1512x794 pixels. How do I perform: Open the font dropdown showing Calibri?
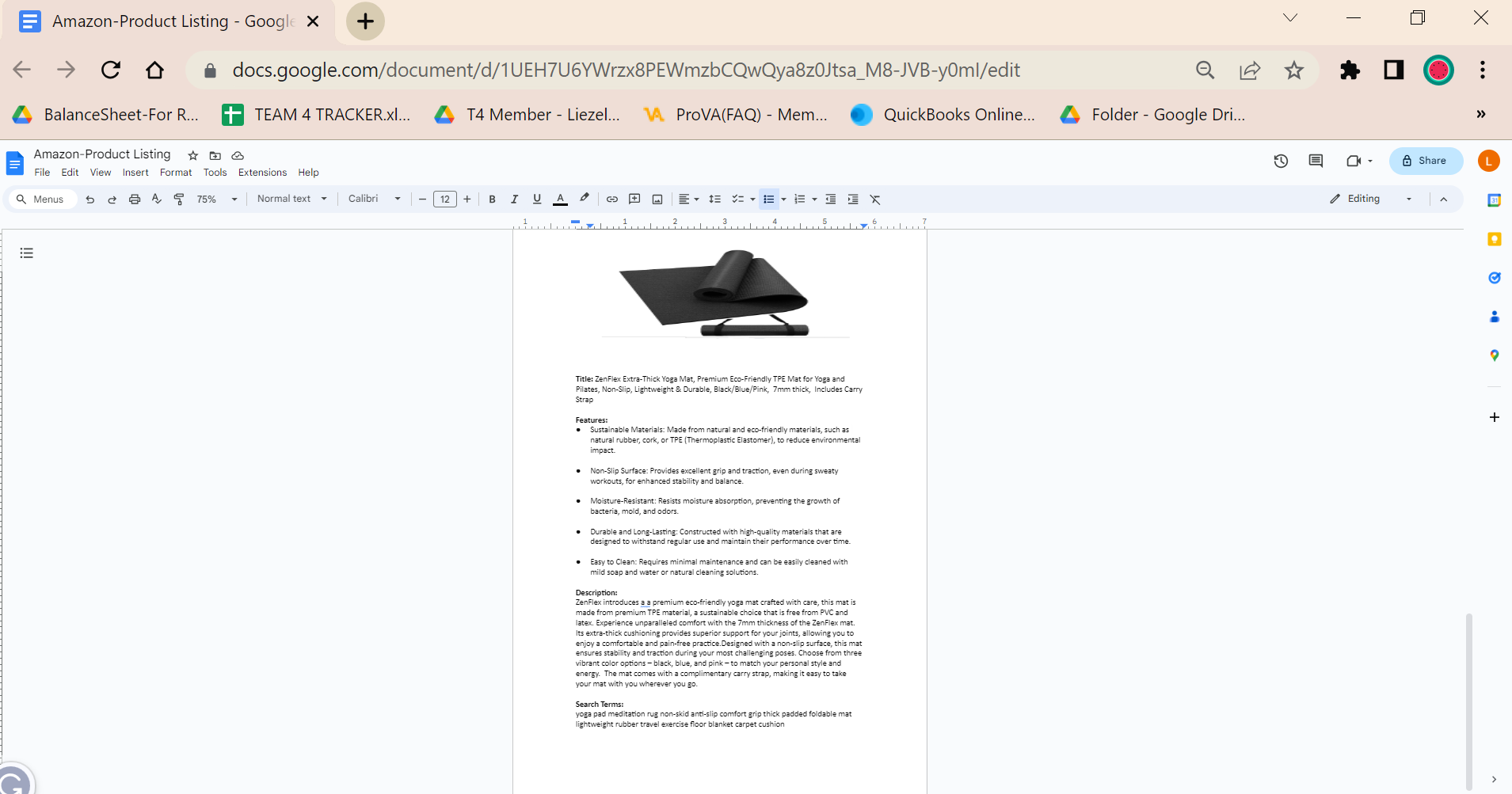click(373, 199)
